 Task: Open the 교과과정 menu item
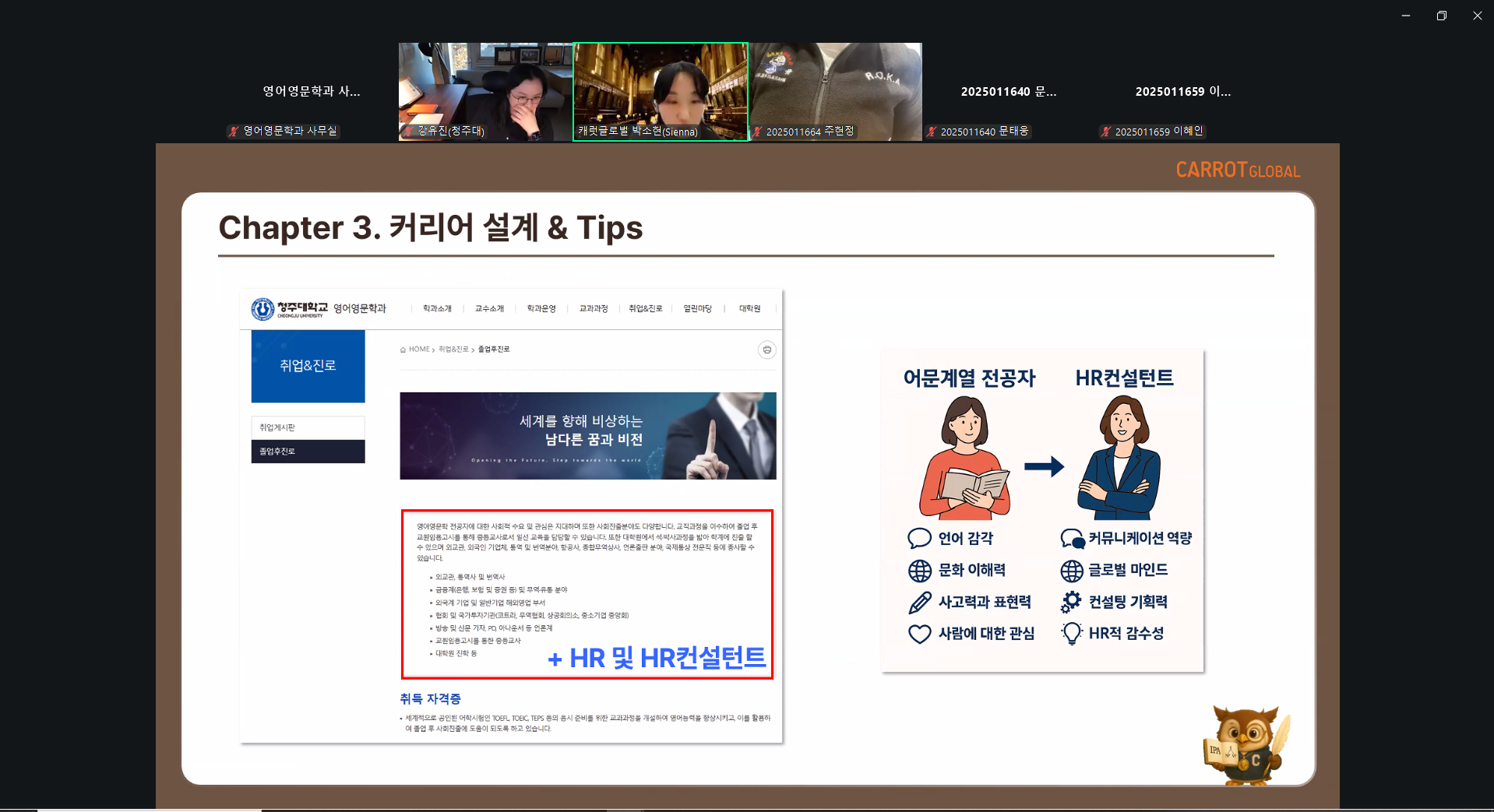click(x=593, y=309)
